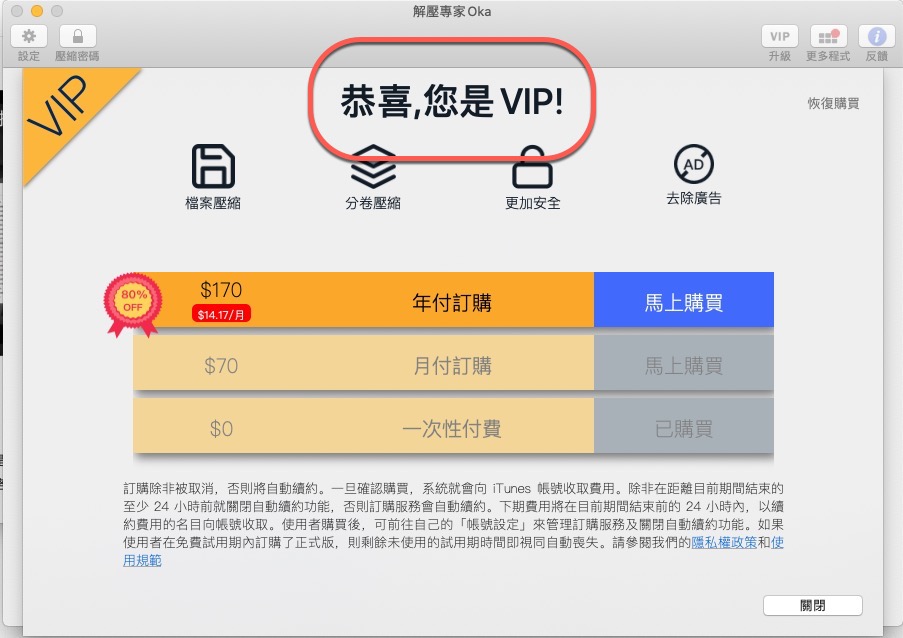Click the 反饋 info icon

coord(877,36)
